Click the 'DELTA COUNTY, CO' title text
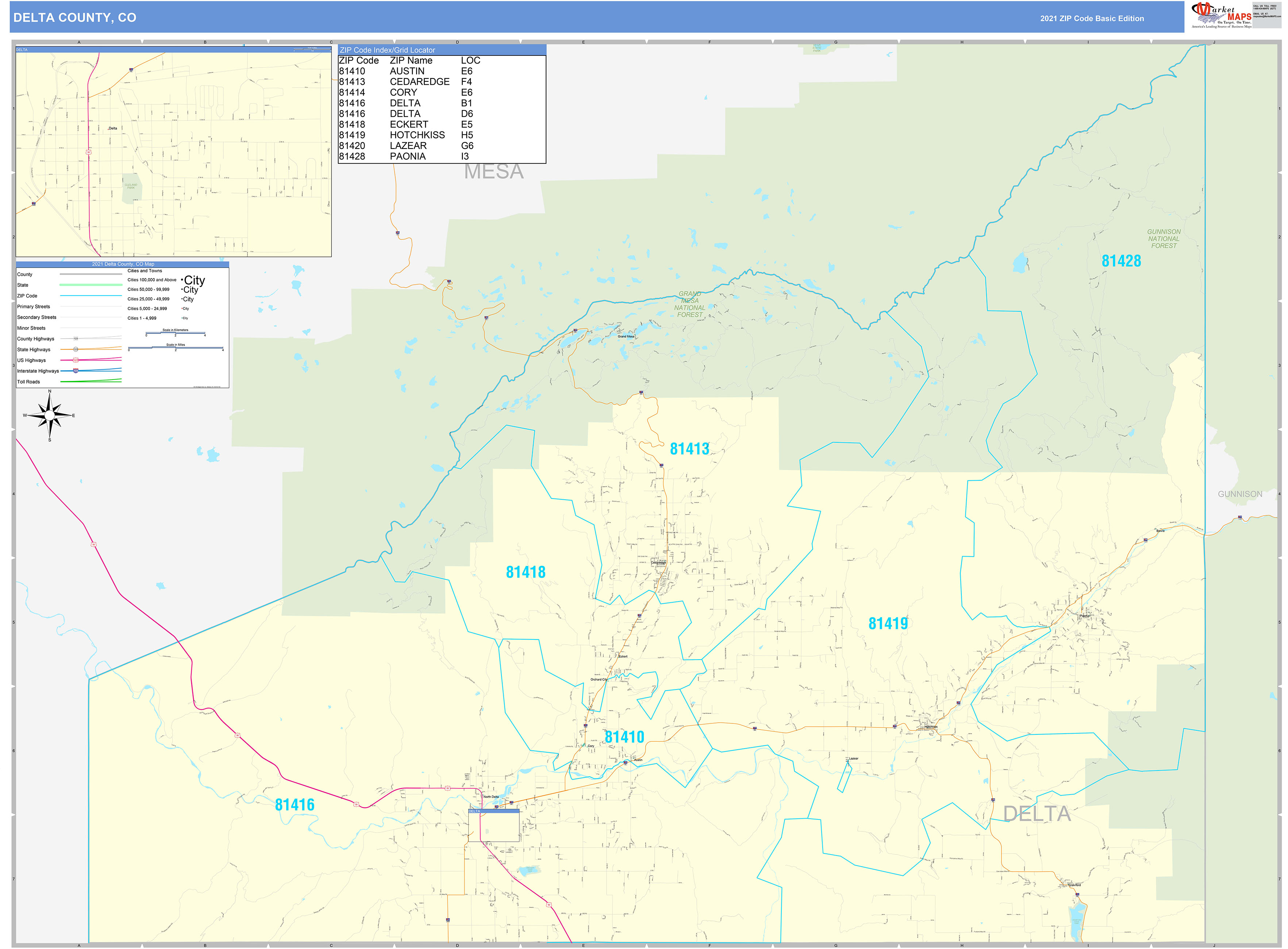The width and height of the screenshot is (1288, 949). coord(75,18)
